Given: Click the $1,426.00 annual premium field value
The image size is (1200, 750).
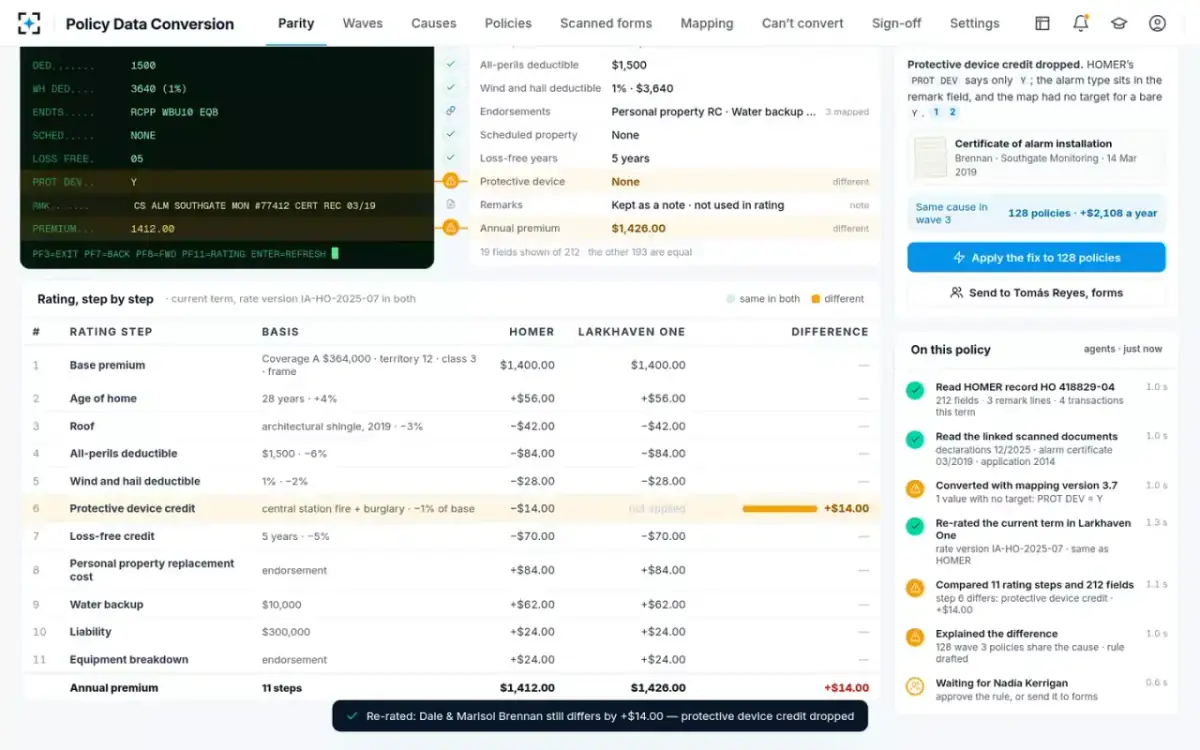Looking at the screenshot, I should [x=639, y=228].
